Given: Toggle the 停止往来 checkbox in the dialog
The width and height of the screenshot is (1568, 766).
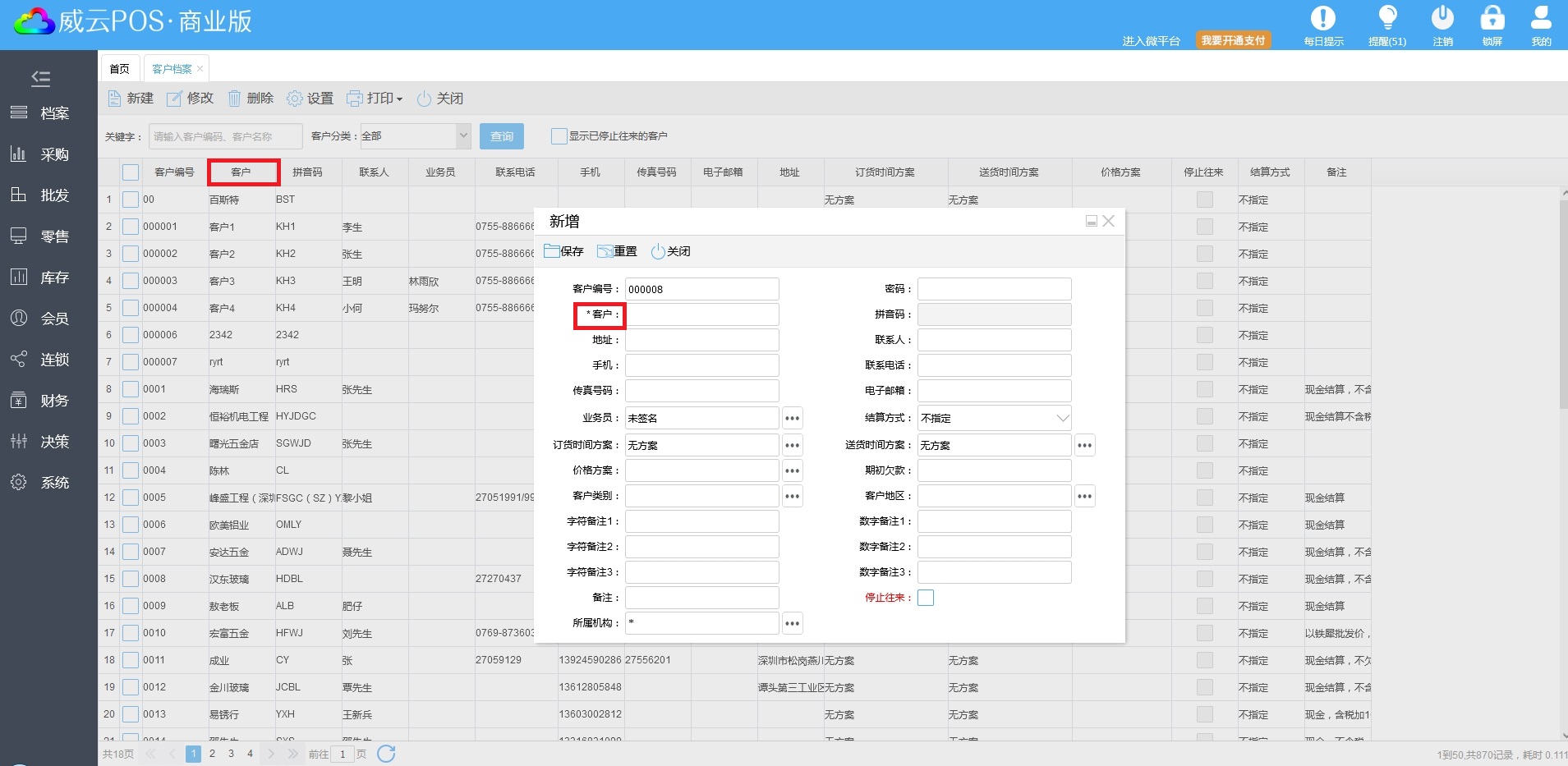Looking at the screenshot, I should point(926,598).
